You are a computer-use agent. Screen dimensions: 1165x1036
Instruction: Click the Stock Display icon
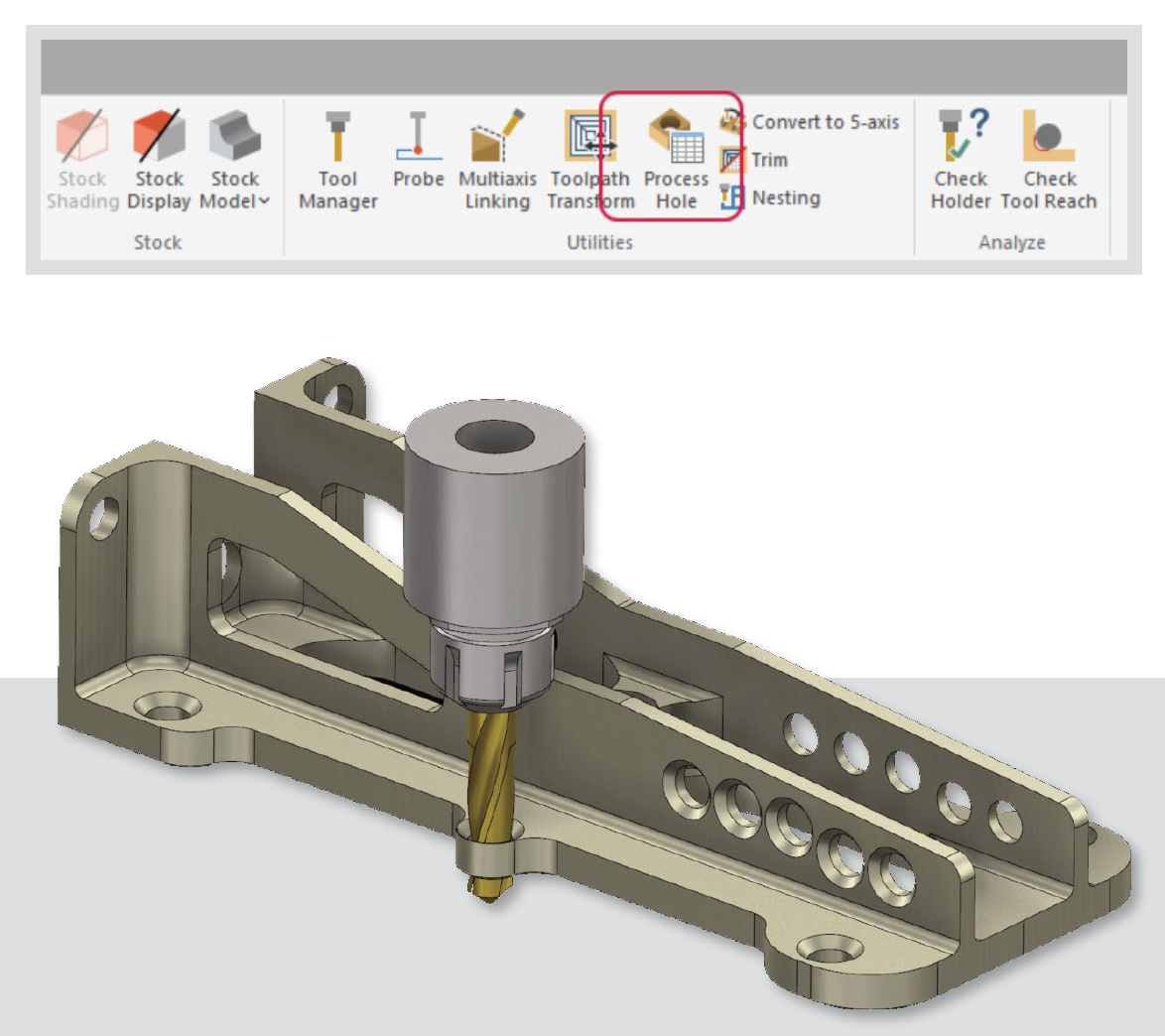pyautogui.click(x=159, y=135)
